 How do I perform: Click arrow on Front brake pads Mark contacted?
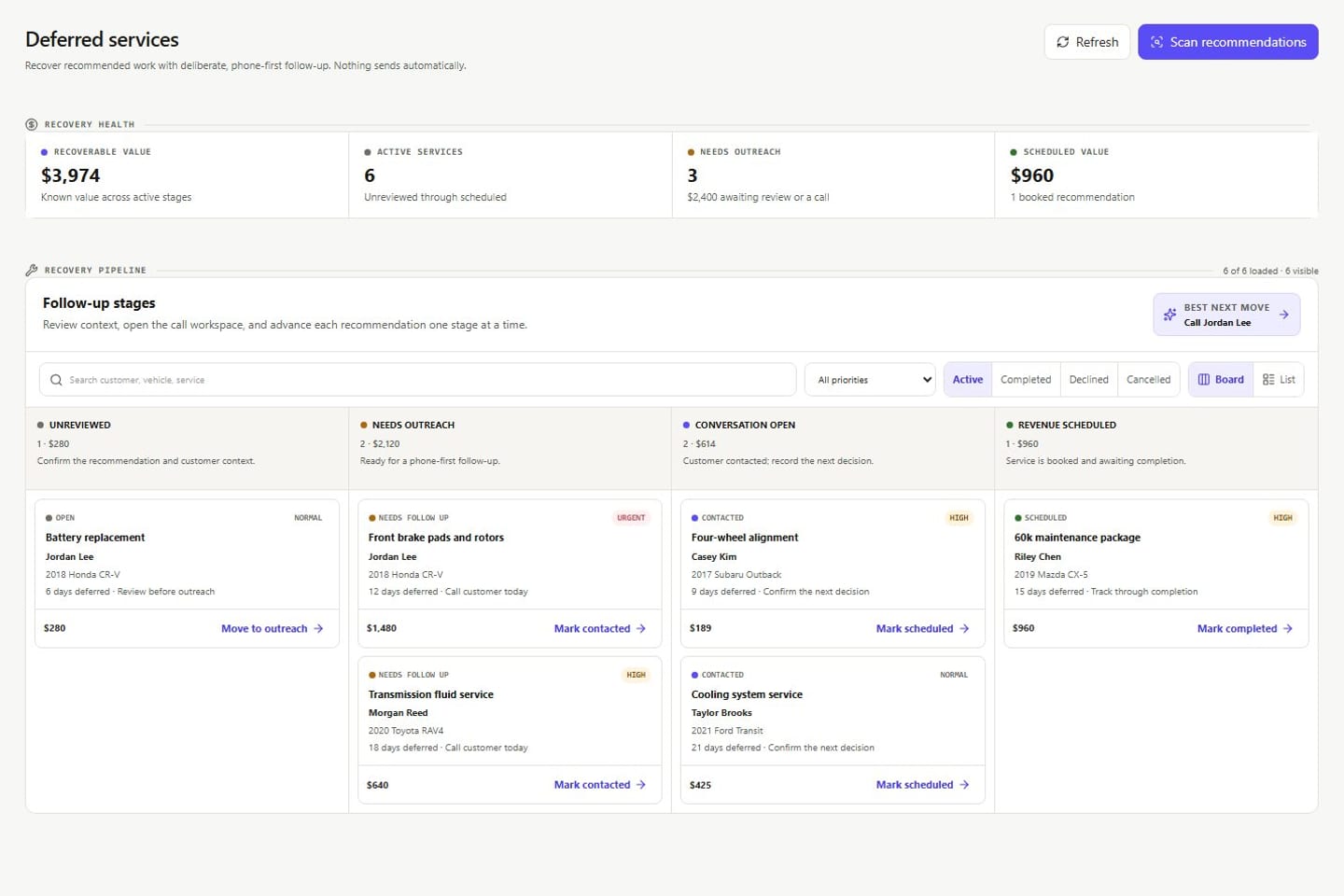640,628
